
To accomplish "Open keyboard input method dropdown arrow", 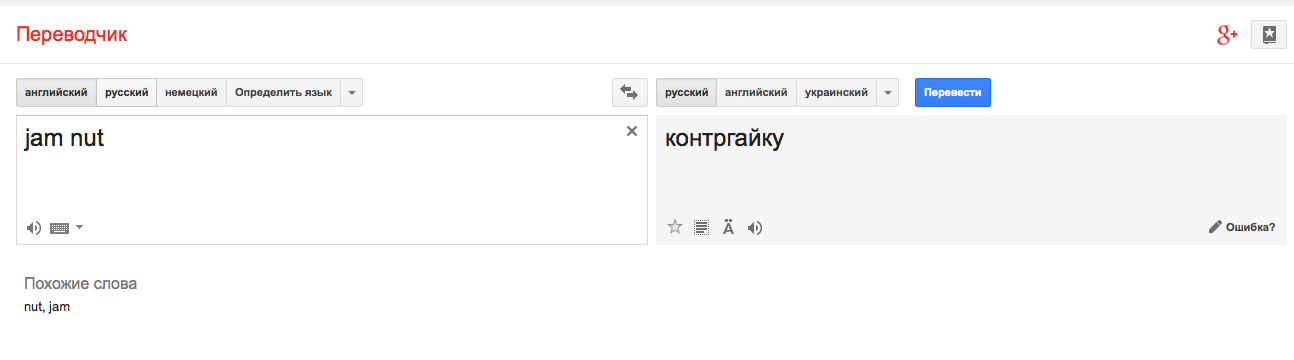I will pyautogui.click(x=80, y=228).
